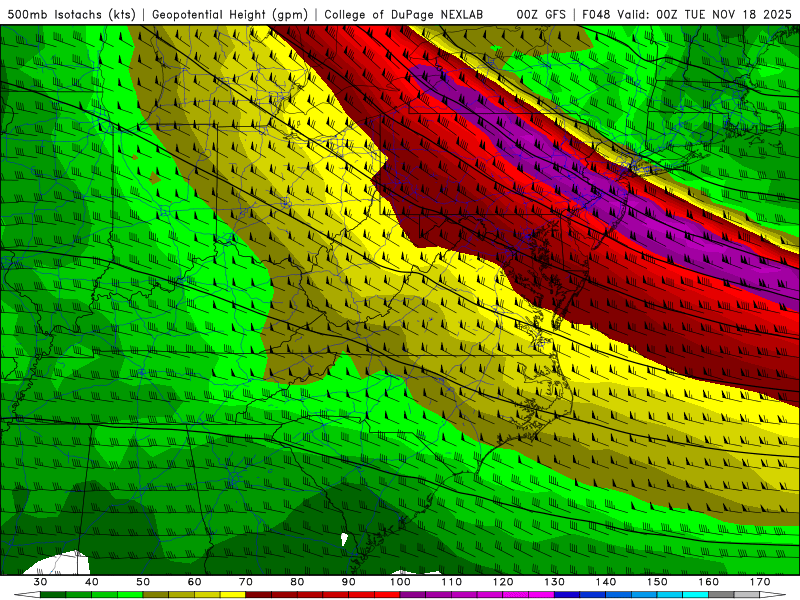The image size is (800, 600).
Task: Click the '130' label on the color scale
Action: point(555,582)
